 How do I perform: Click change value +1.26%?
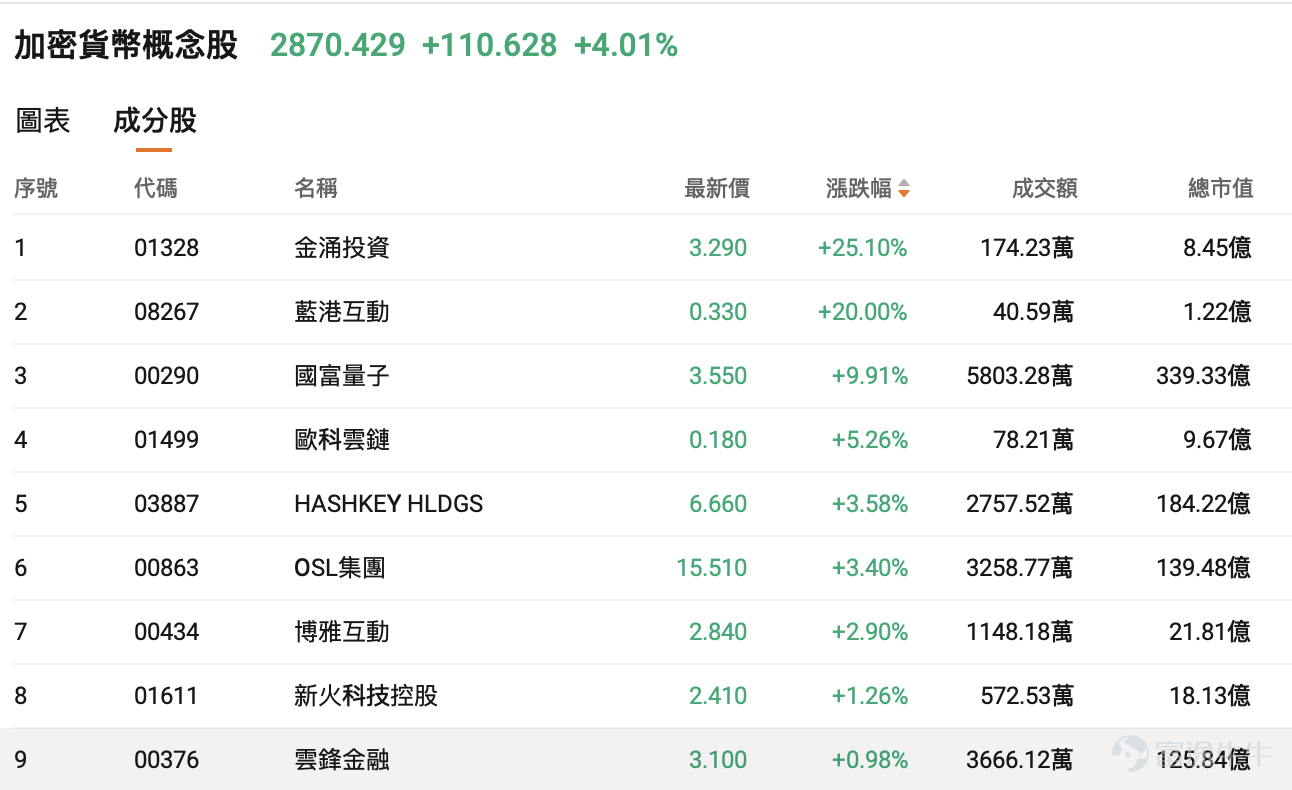[870, 696]
